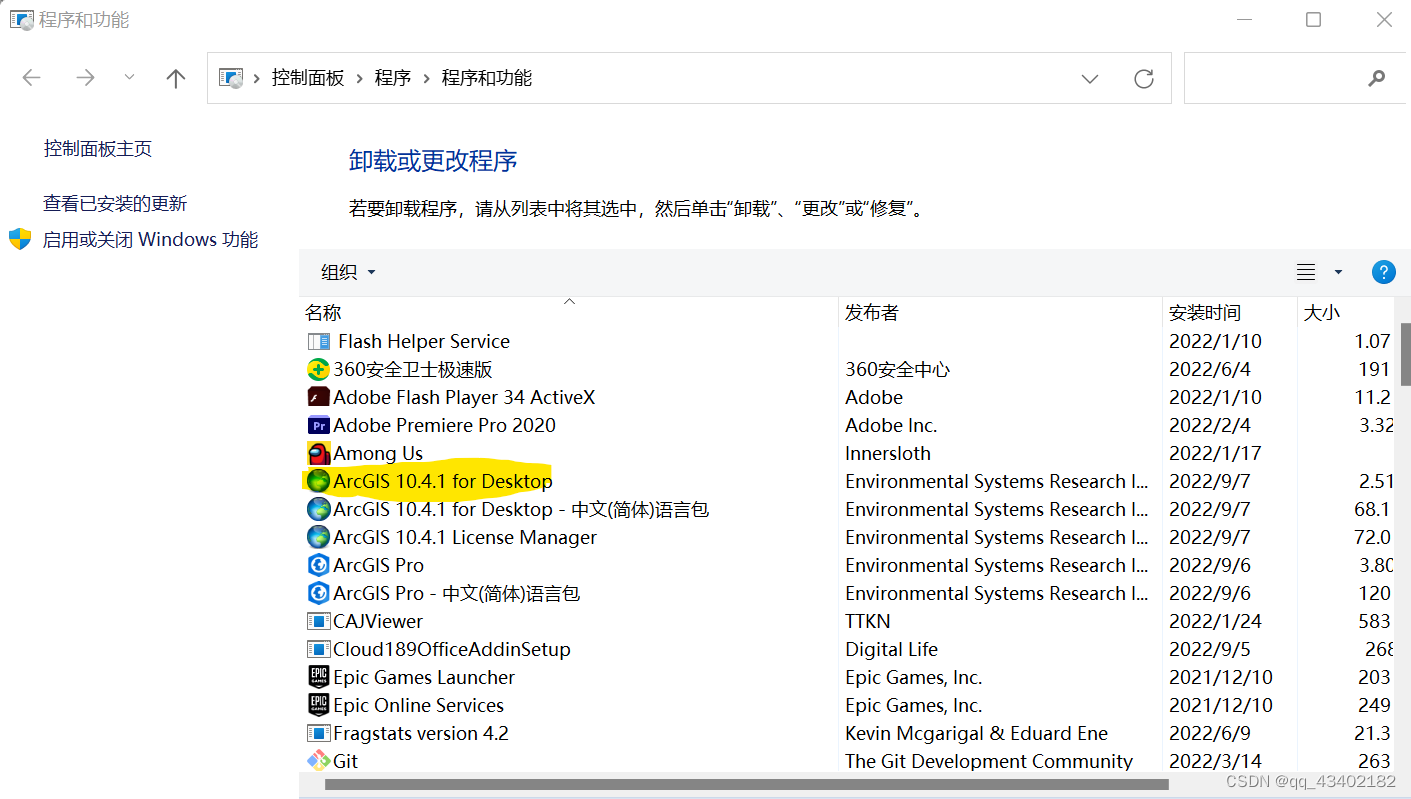Click the Flash Helper Service program icon
The image size is (1411, 799).
318,341
